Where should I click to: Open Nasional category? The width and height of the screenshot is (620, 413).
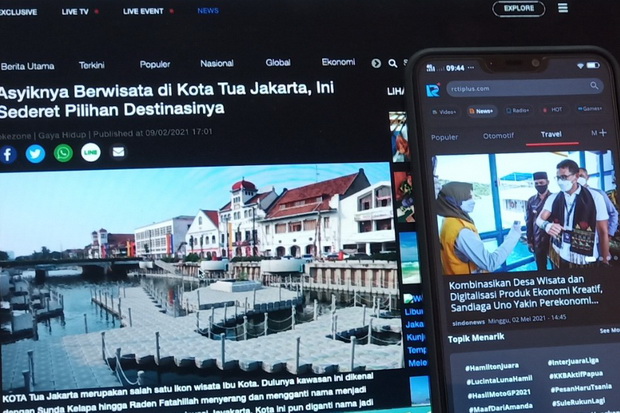pos(217,63)
